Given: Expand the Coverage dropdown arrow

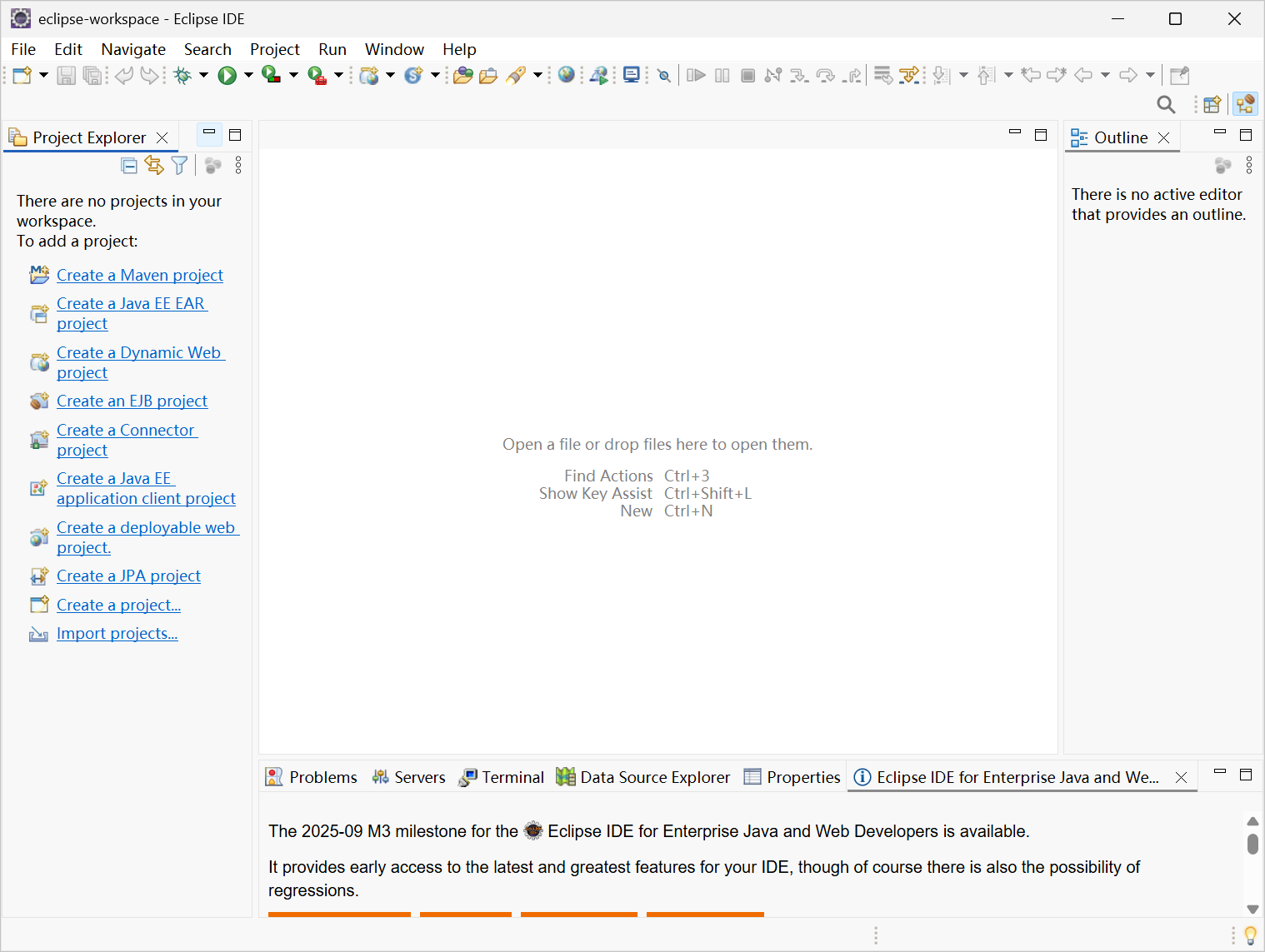Looking at the screenshot, I should pyautogui.click(x=293, y=76).
